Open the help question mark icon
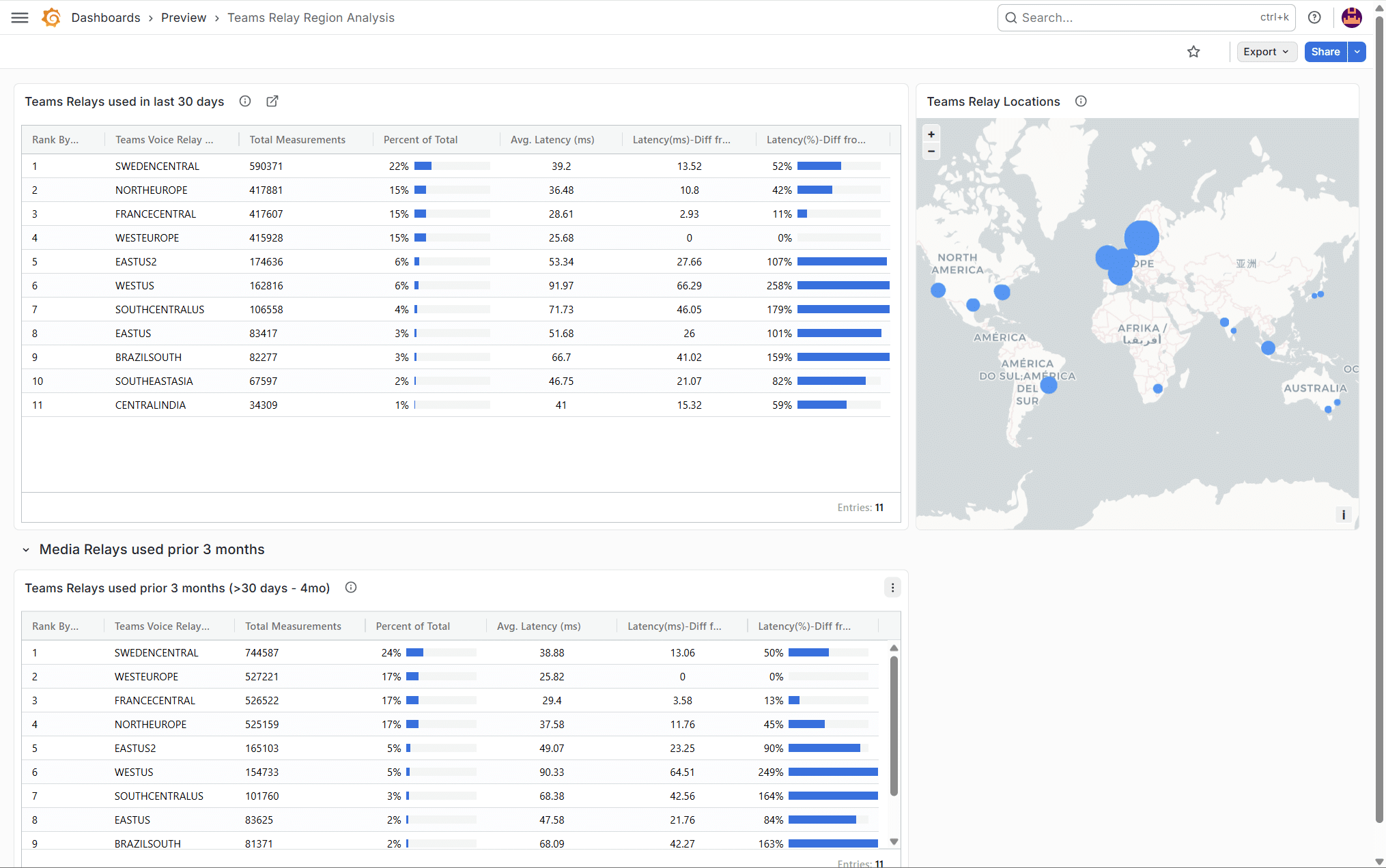The image size is (1386, 868). (1314, 18)
